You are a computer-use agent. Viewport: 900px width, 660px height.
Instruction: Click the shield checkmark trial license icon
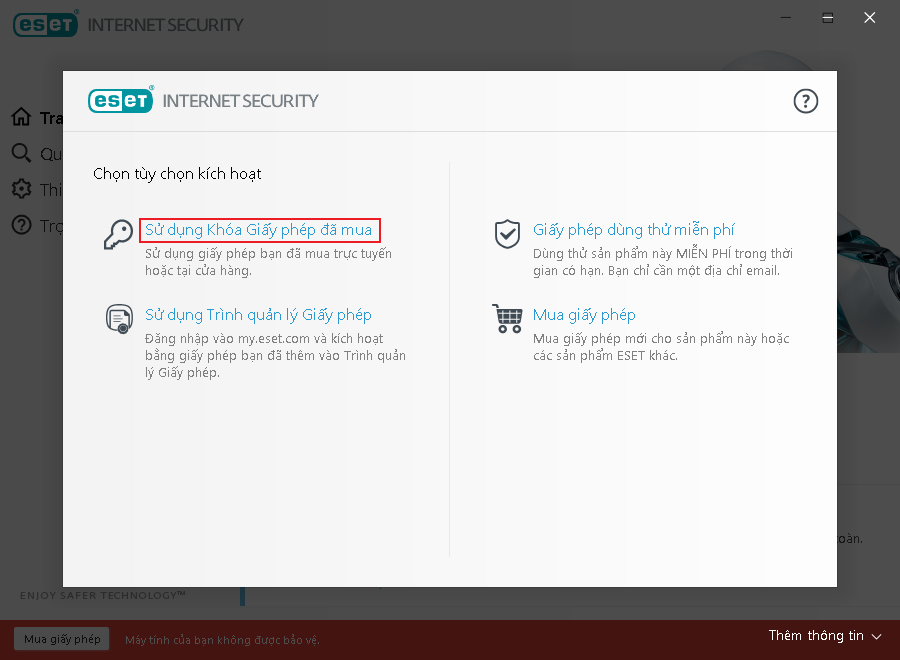(x=507, y=234)
